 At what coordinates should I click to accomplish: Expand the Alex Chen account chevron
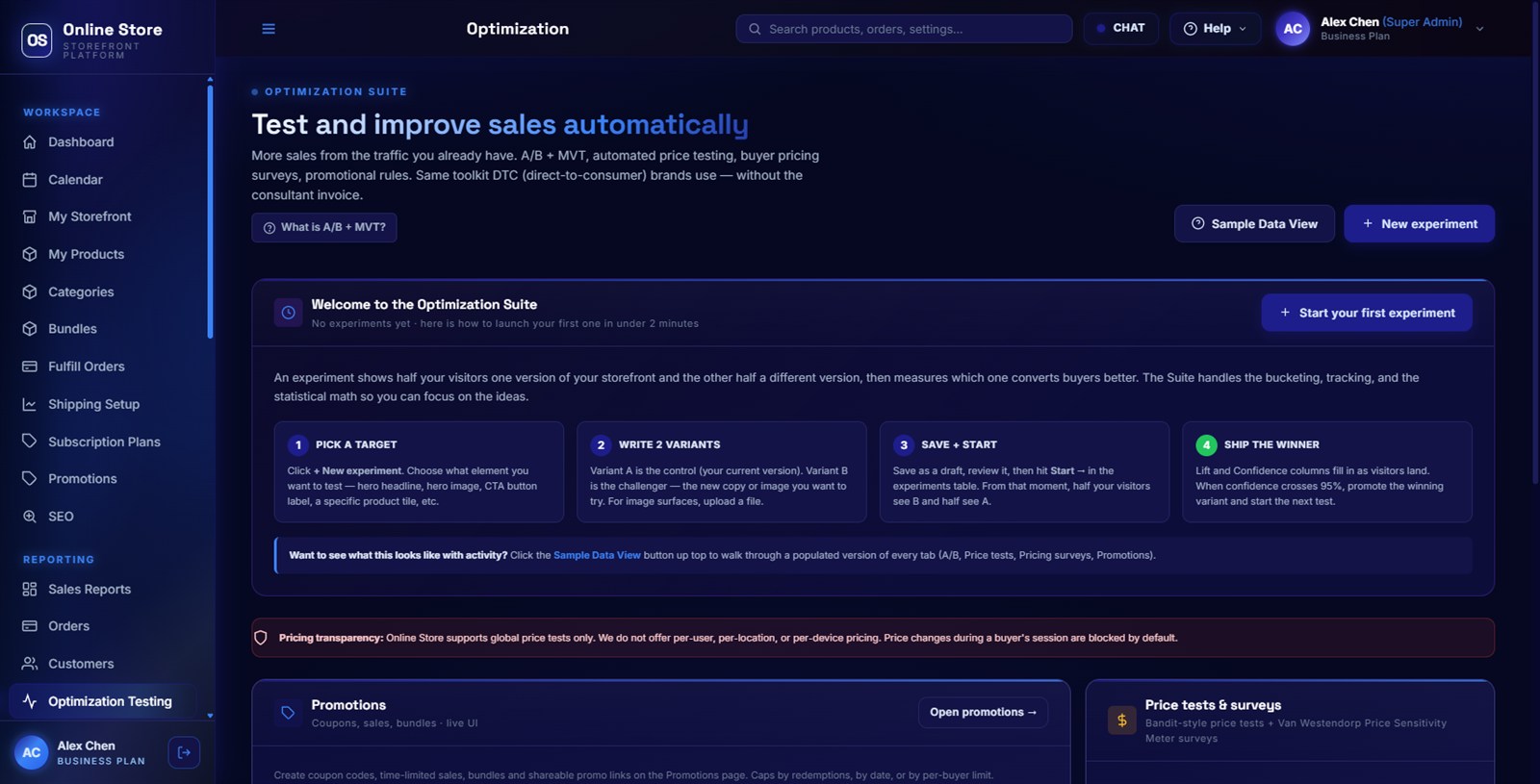1479,29
